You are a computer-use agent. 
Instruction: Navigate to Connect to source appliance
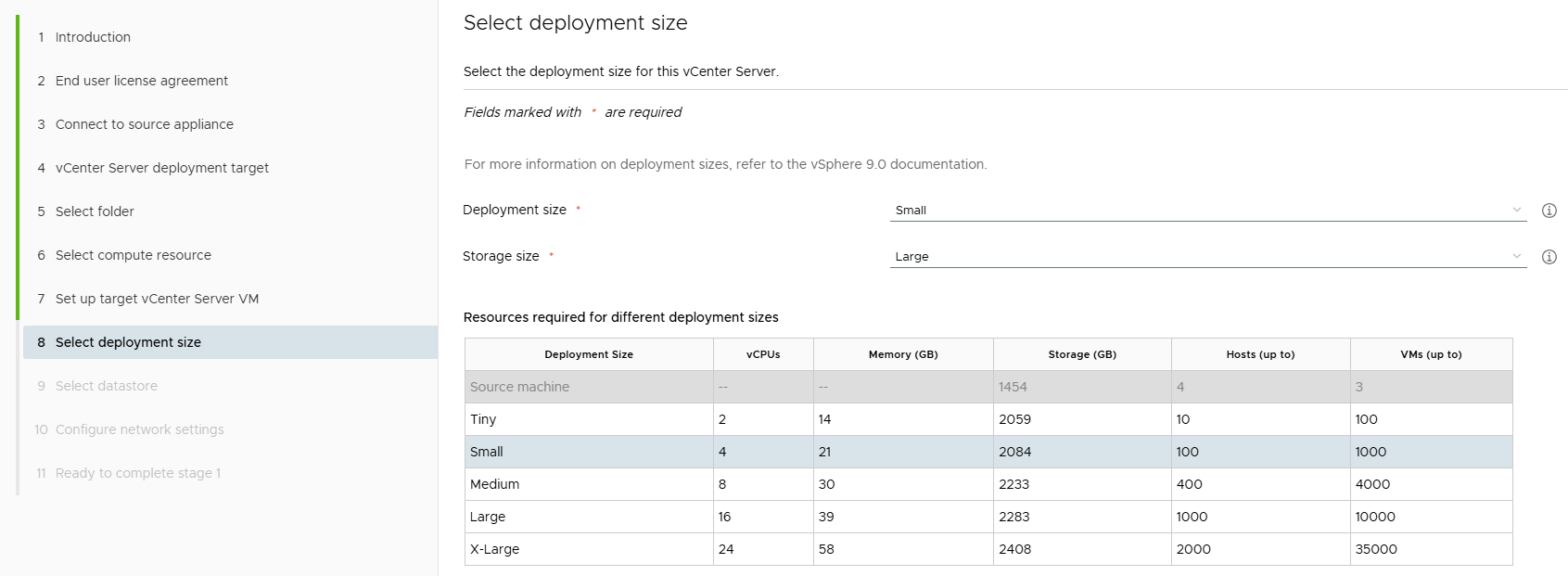coord(144,124)
